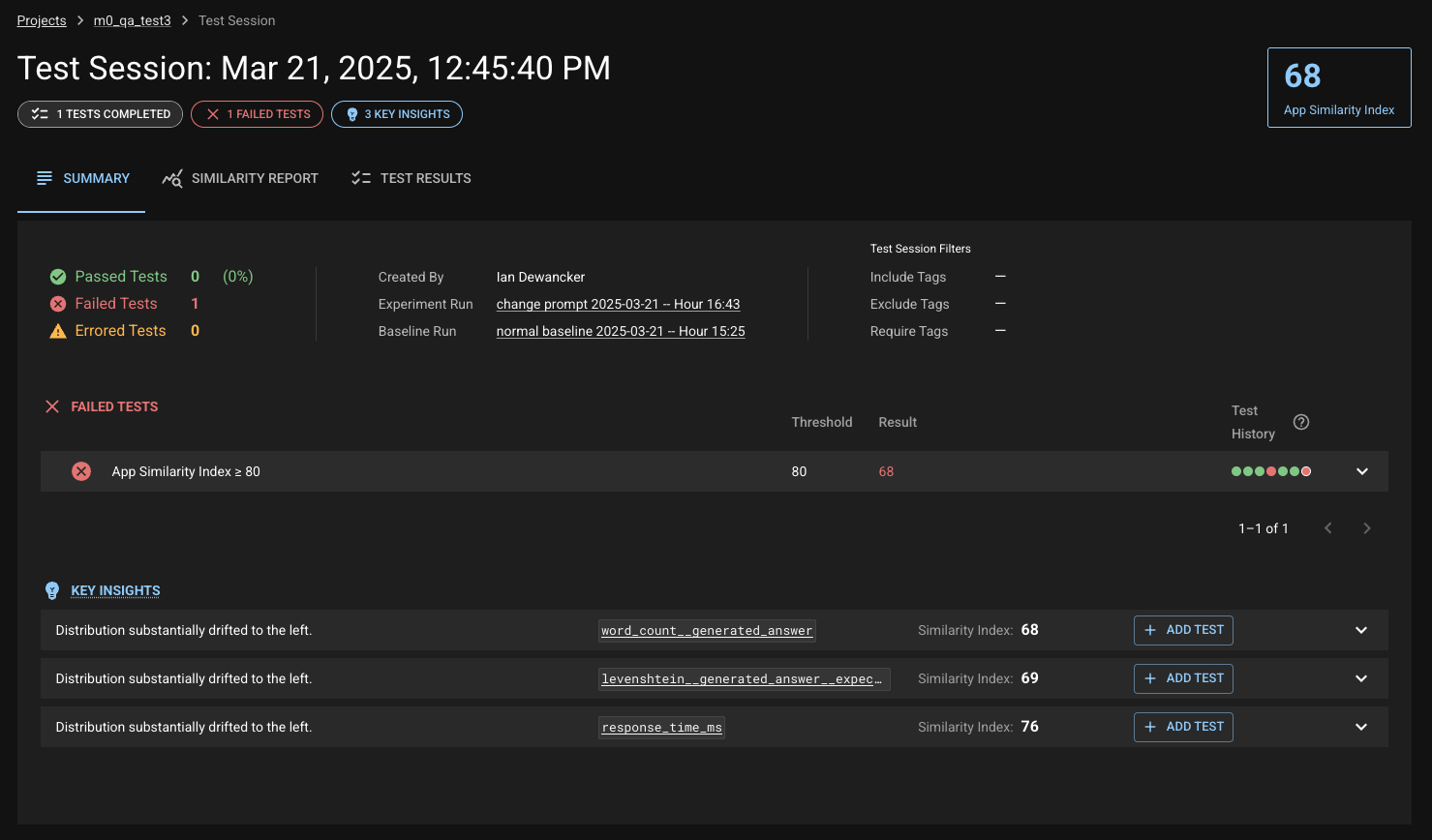The height and width of the screenshot is (840, 1432).
Task: Click the 1 Failed Tests chip
Action: point(258,114)
